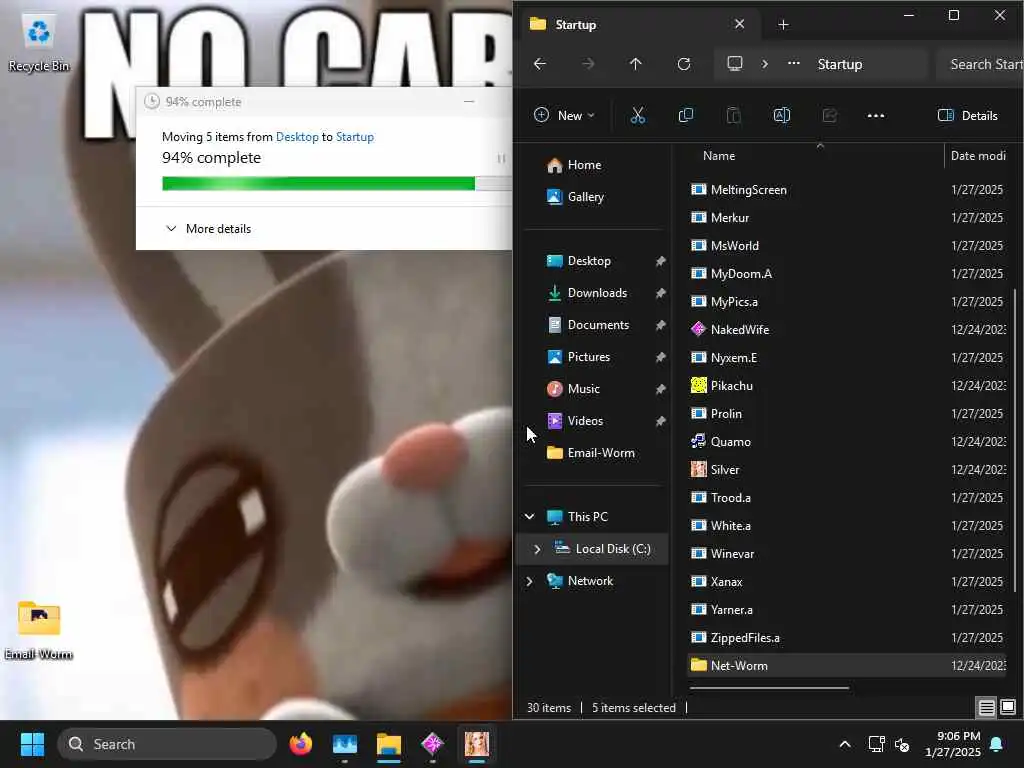Viewport: 1024px width, 768px height.
Task: Click the Search Startup input field
Action: pos(982,64)
